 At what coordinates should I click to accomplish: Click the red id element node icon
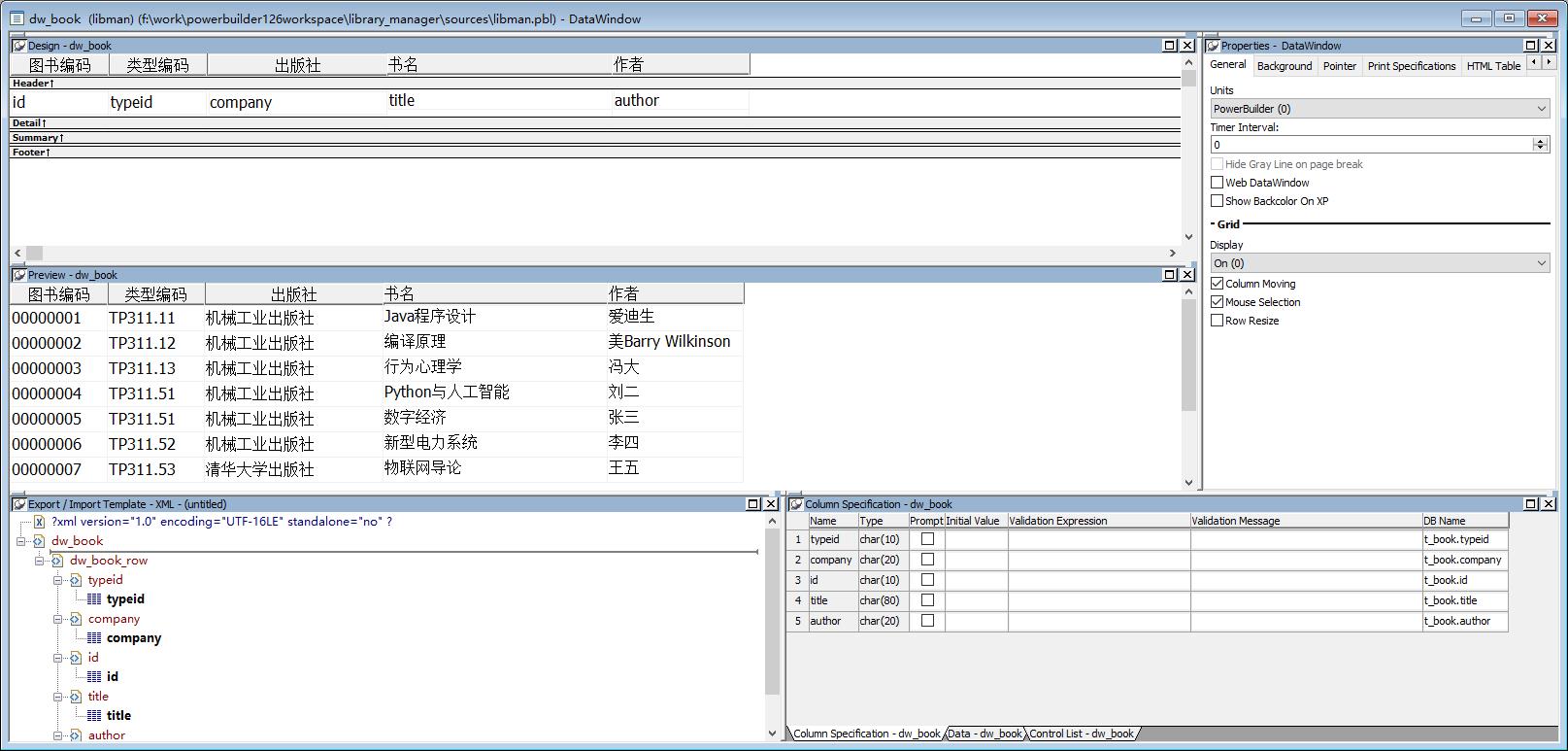[x=76, y=658]
